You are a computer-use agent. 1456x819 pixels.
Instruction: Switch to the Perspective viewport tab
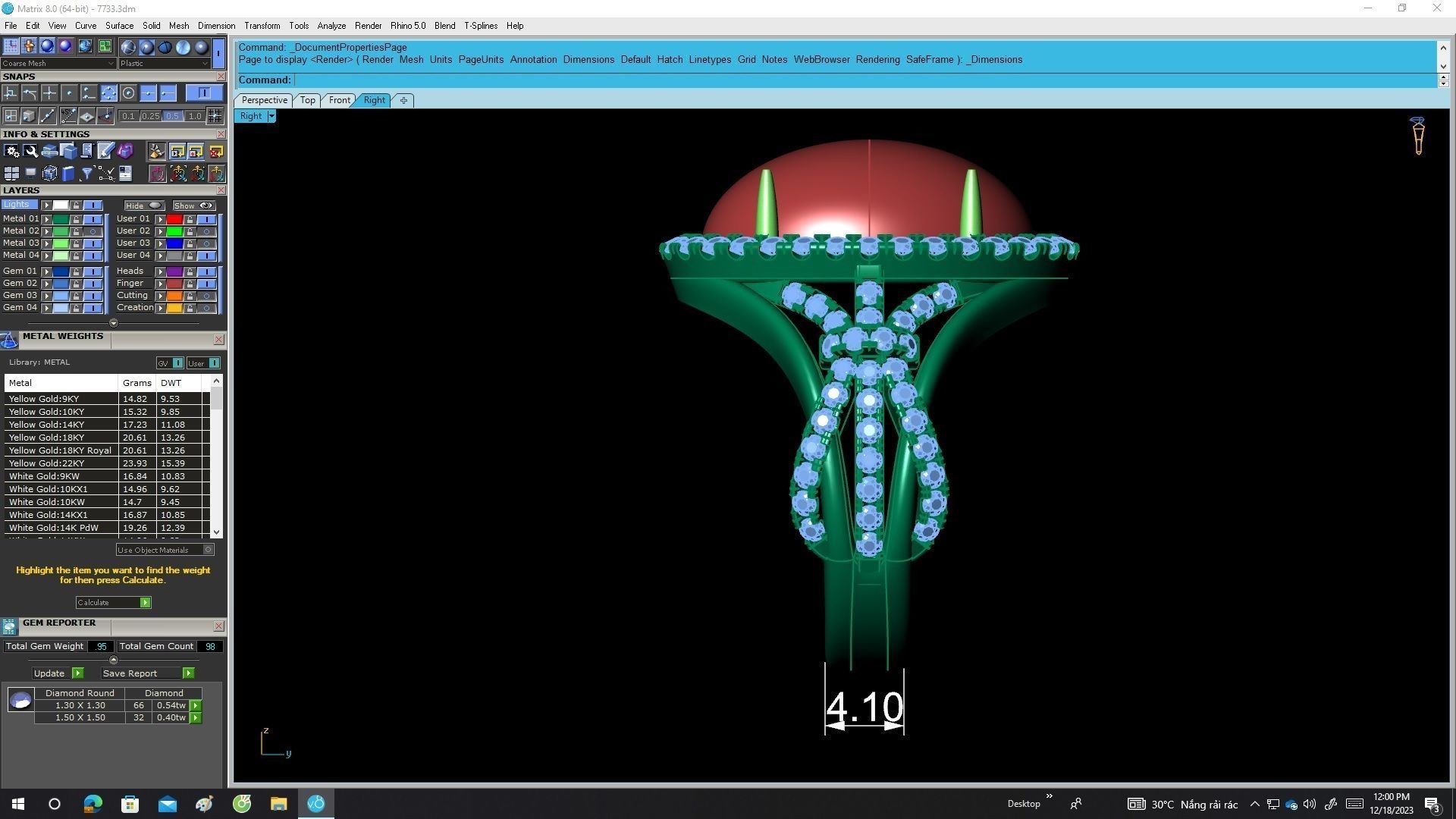(x=264, y=100)
